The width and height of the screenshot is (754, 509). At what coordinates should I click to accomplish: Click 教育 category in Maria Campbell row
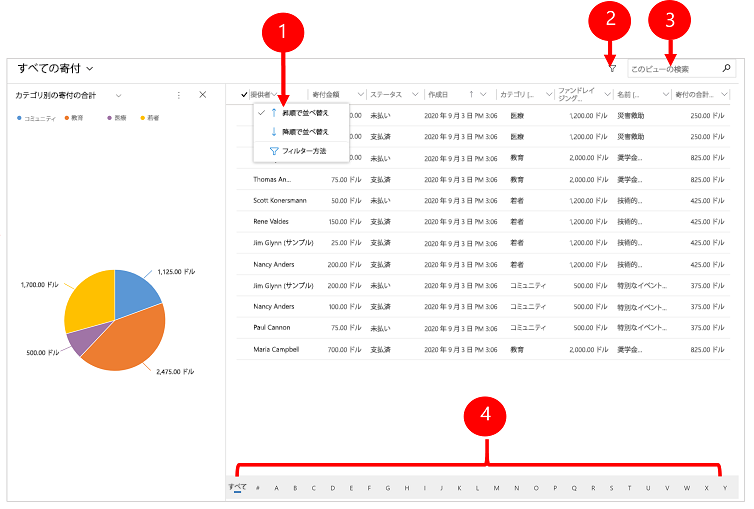(x=517, y=349)
